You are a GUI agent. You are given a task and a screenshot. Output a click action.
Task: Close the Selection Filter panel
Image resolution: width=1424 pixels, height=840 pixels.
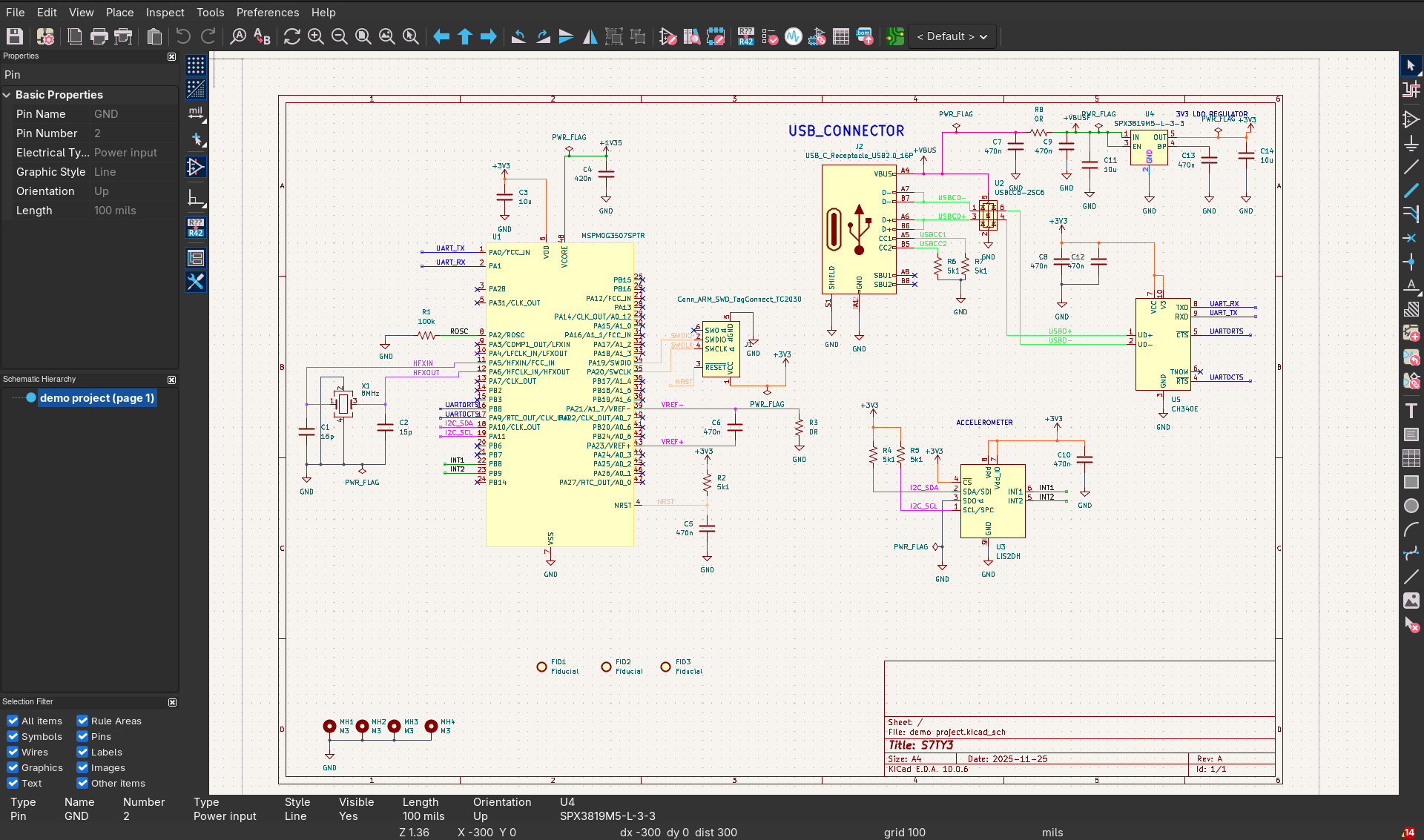(x=172, y=702)
